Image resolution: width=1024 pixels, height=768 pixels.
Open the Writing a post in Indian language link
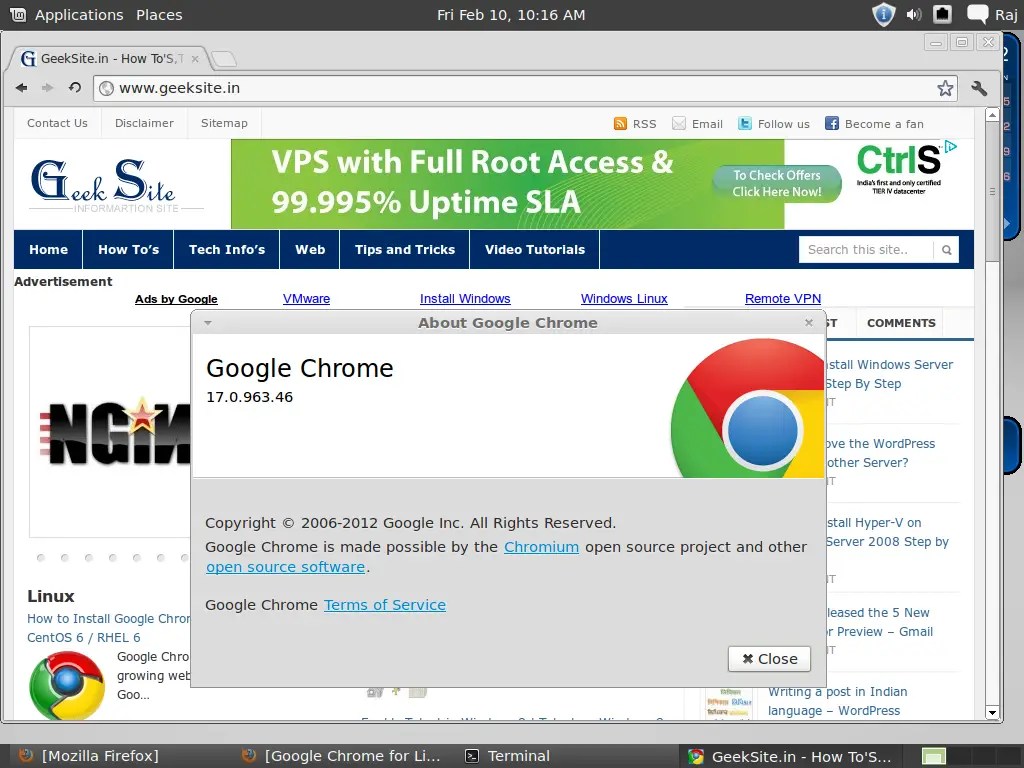837,701
